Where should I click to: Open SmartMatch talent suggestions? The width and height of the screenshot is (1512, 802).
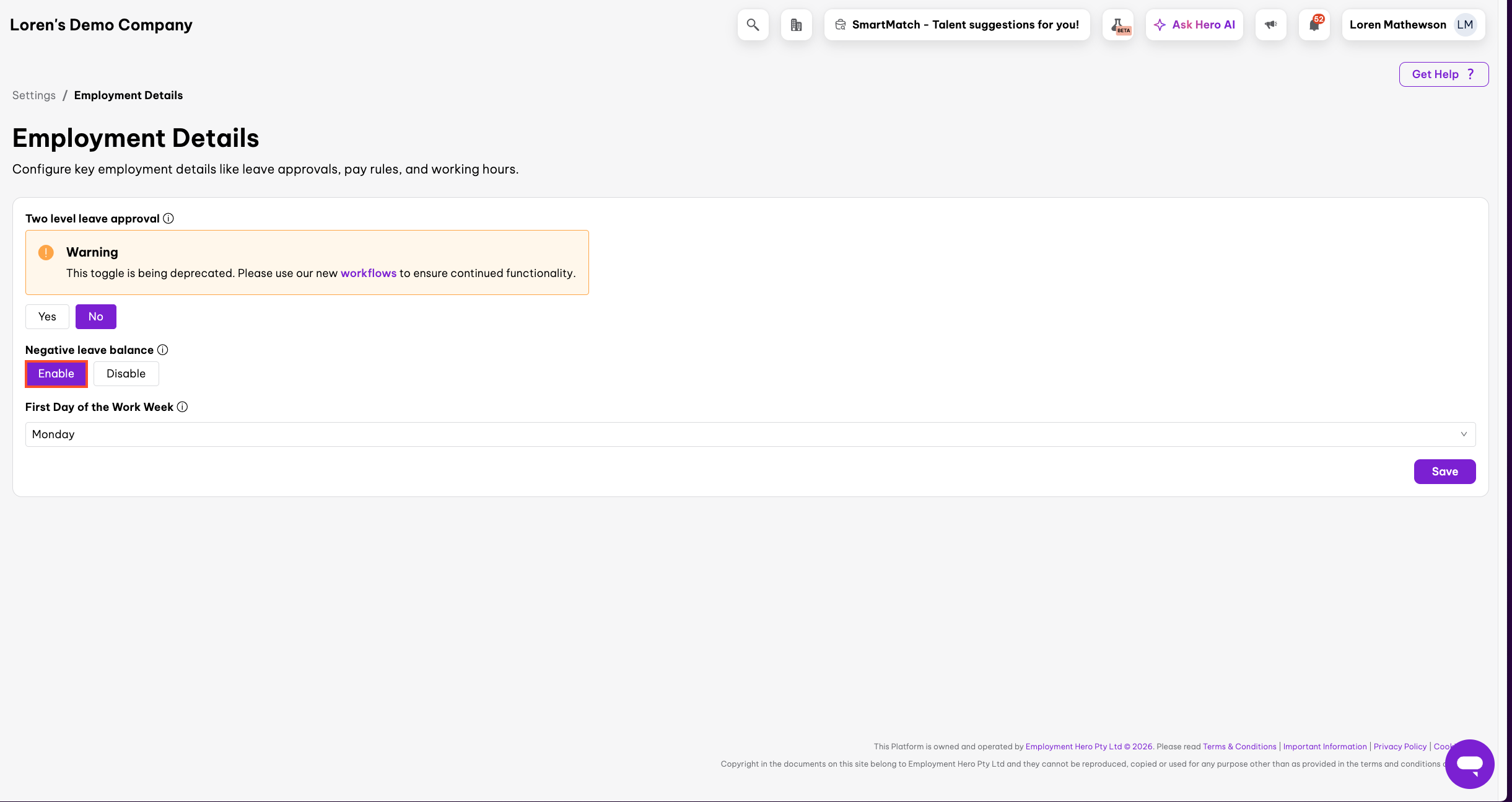[956, 25]
